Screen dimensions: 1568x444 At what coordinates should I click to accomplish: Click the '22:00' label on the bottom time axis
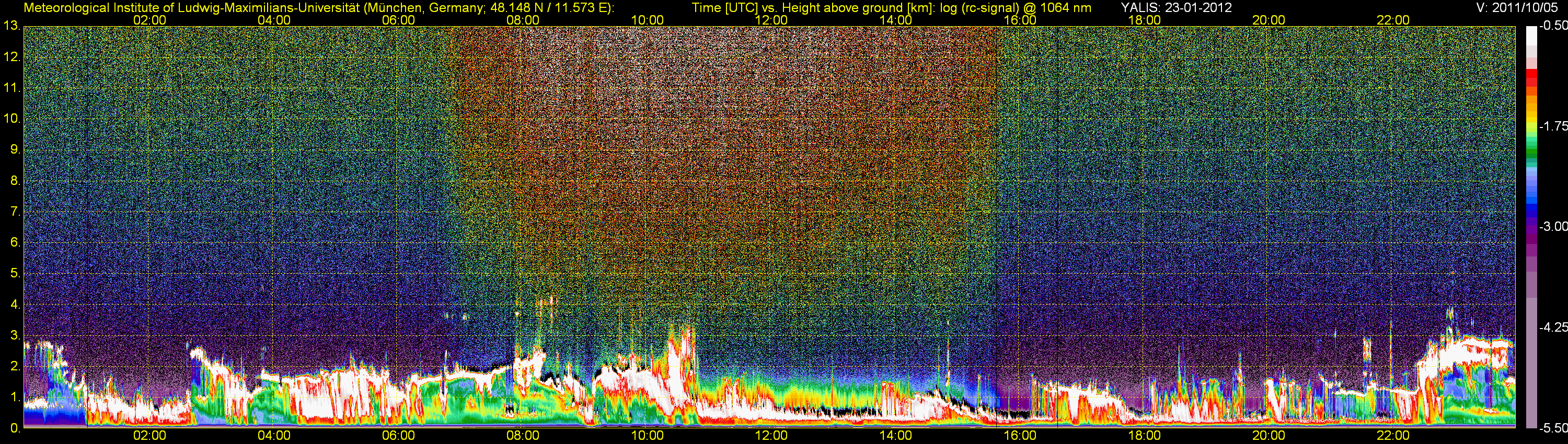(x=1393, y=436)
